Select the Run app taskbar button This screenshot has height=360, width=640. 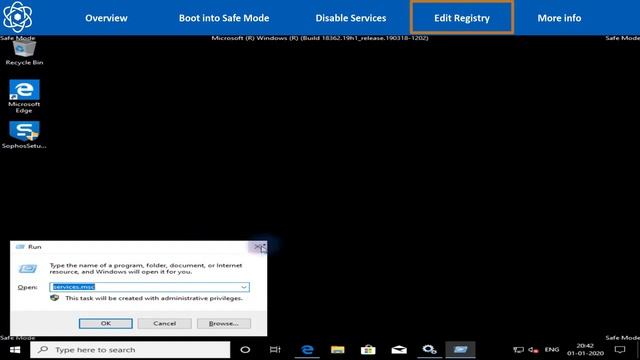point(460,350)
